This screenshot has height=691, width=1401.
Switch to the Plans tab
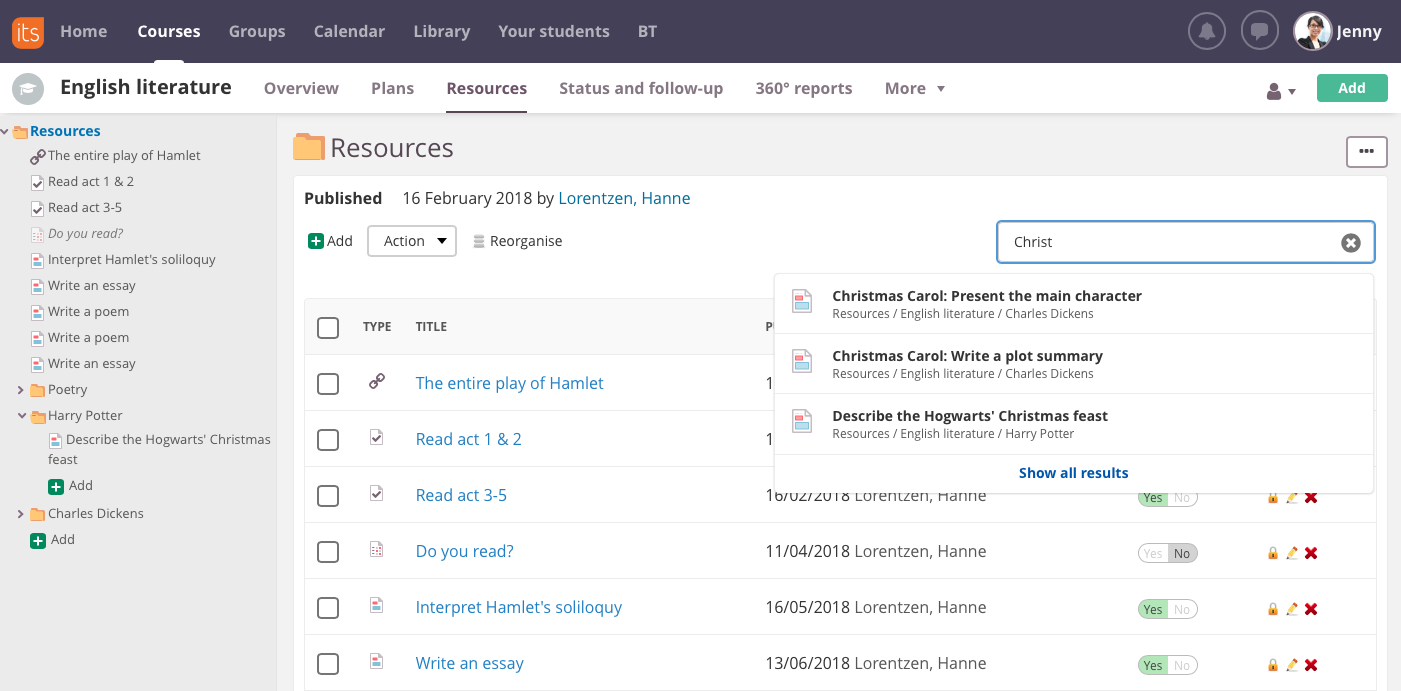392,89
